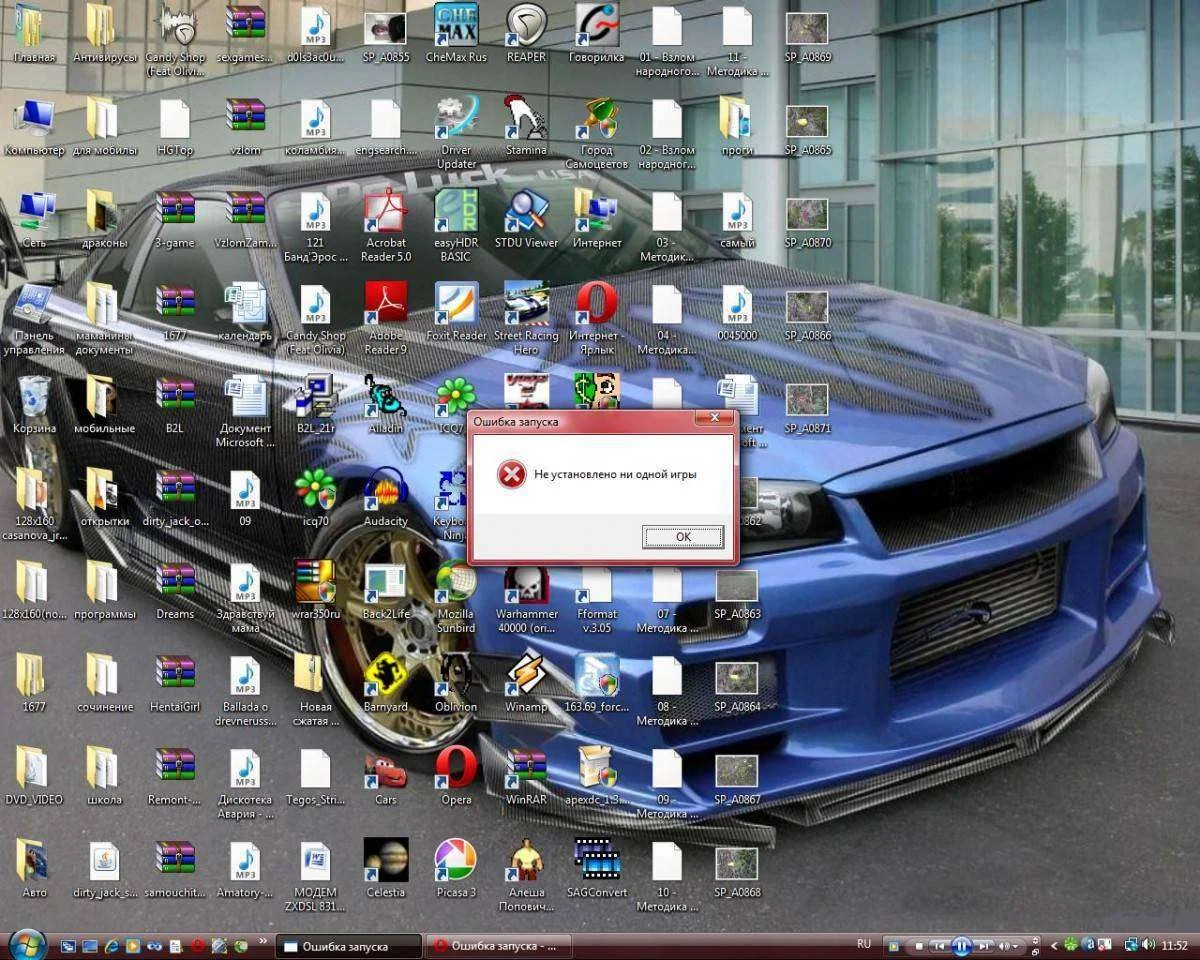This screenshot has height=960, width=1200.
Task: Select the STDU Viewer desktop icon
Action: click(x=526, y=219)
